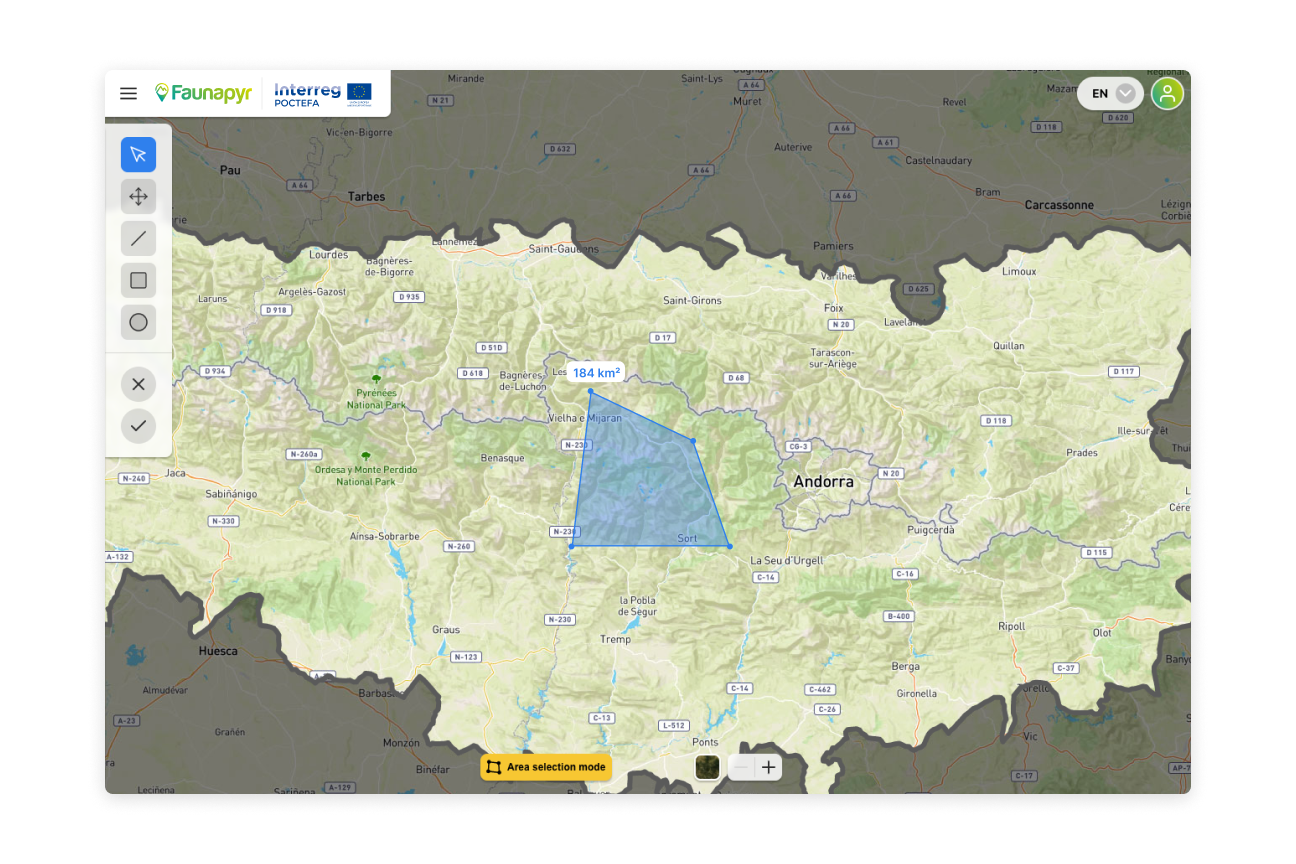Click the Pyrénées National Park marker
Screen dimensions: 1296x864
(x=376, y=380)
